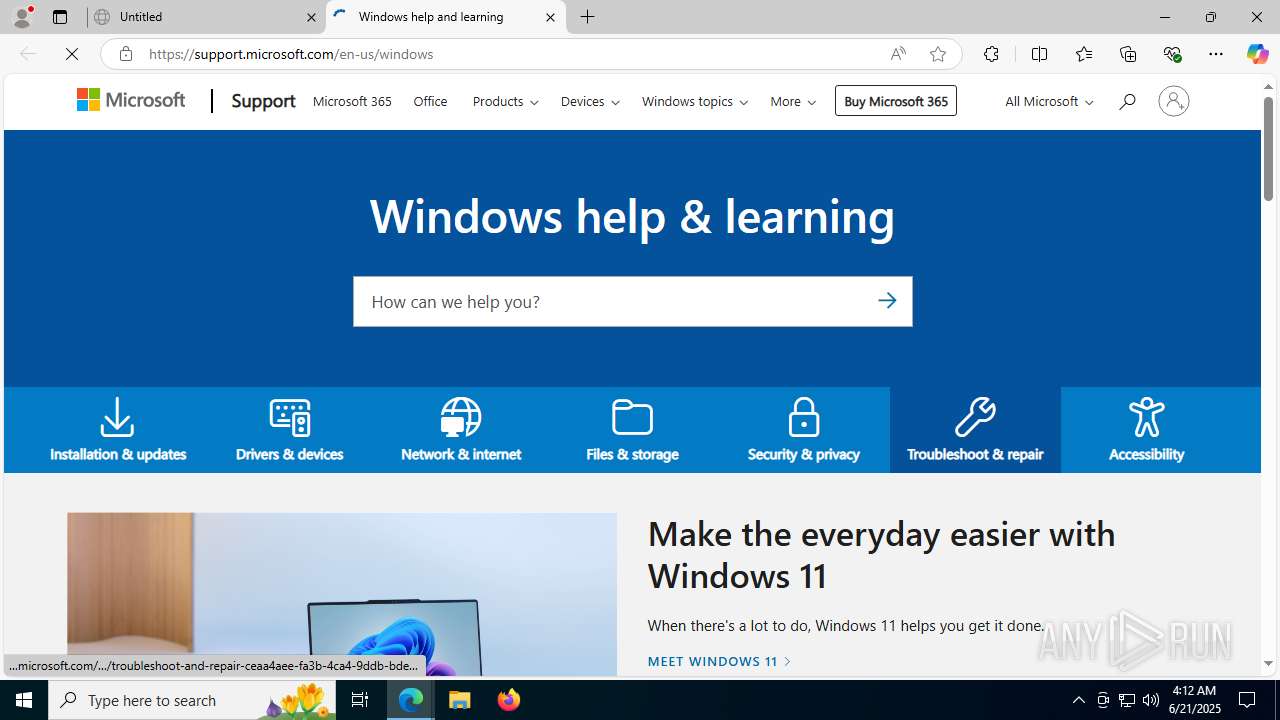Show hidden tray icons
The image size is (1280, 720).
(x=1078, y=700)
